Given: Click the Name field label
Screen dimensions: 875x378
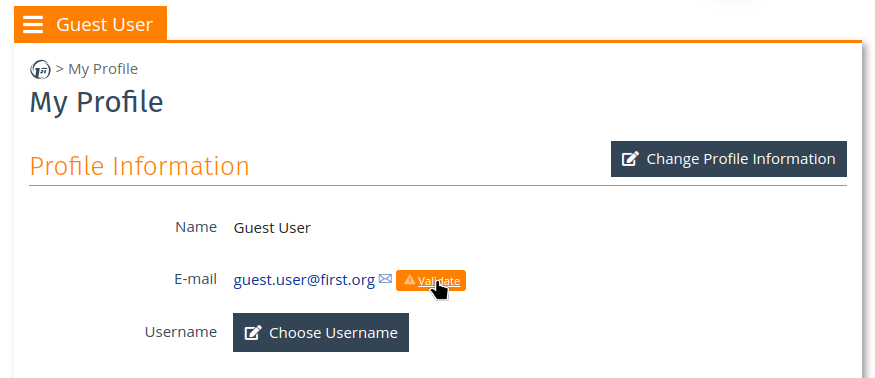Looking at the screenshot, I should [x=196, y=227].
